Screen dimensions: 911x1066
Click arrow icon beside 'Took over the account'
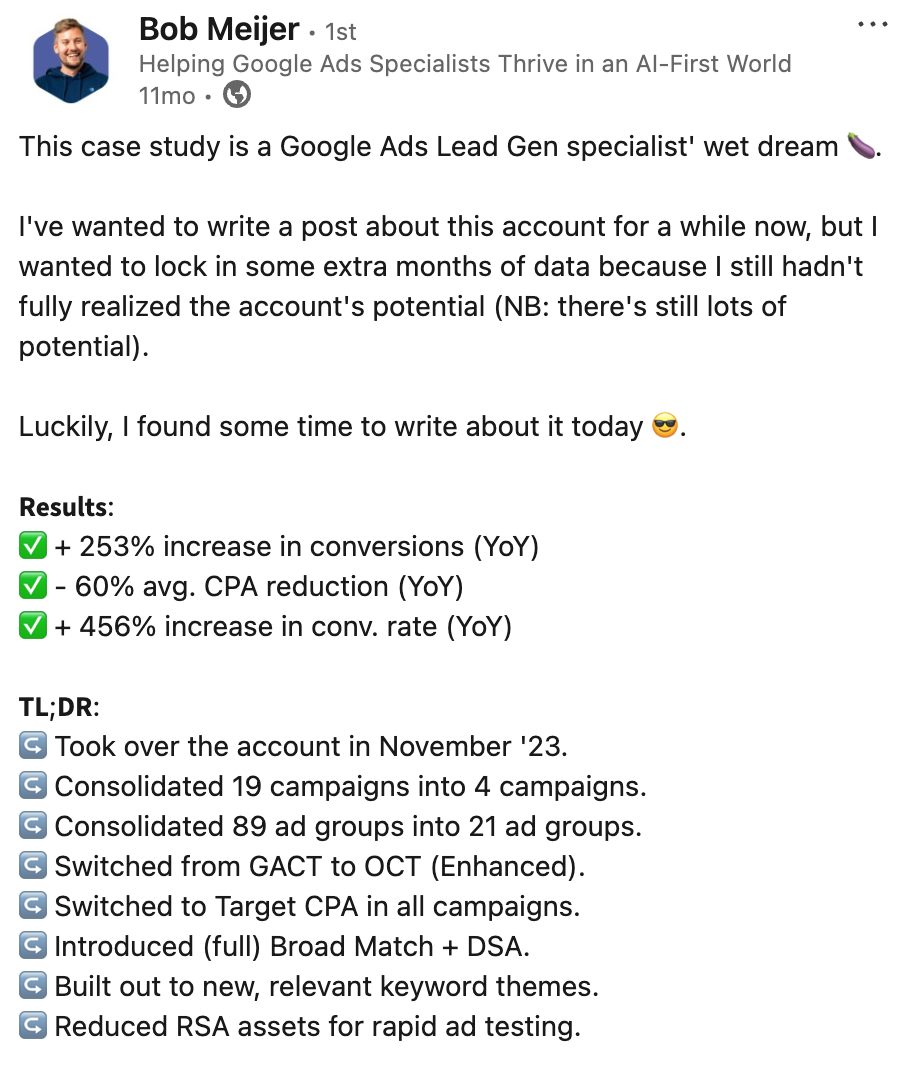click(x=33, y=747)
